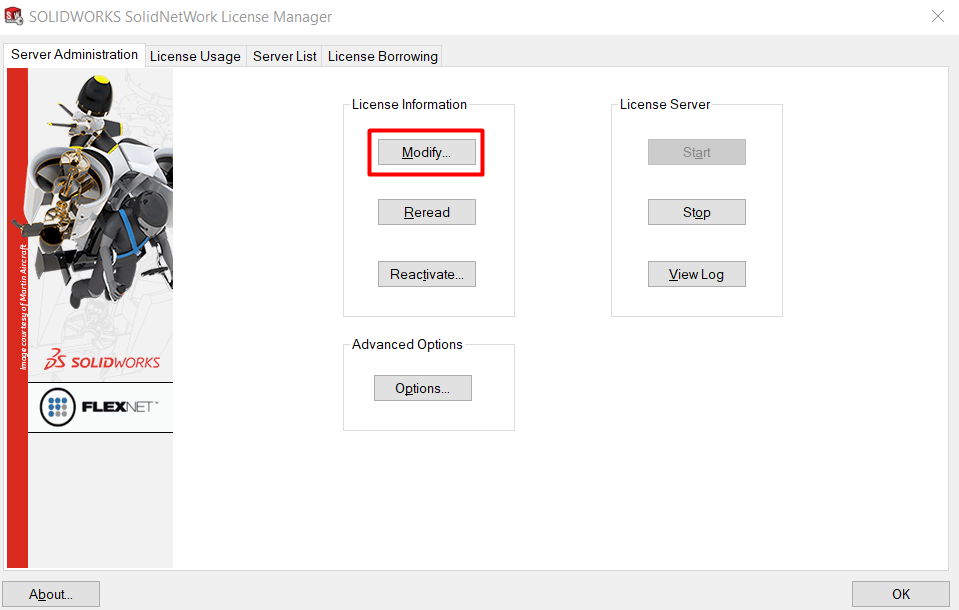The height and width of the screenshot is (610, 959).
Task: Show the About... dialog
Action: pos(51,594)
